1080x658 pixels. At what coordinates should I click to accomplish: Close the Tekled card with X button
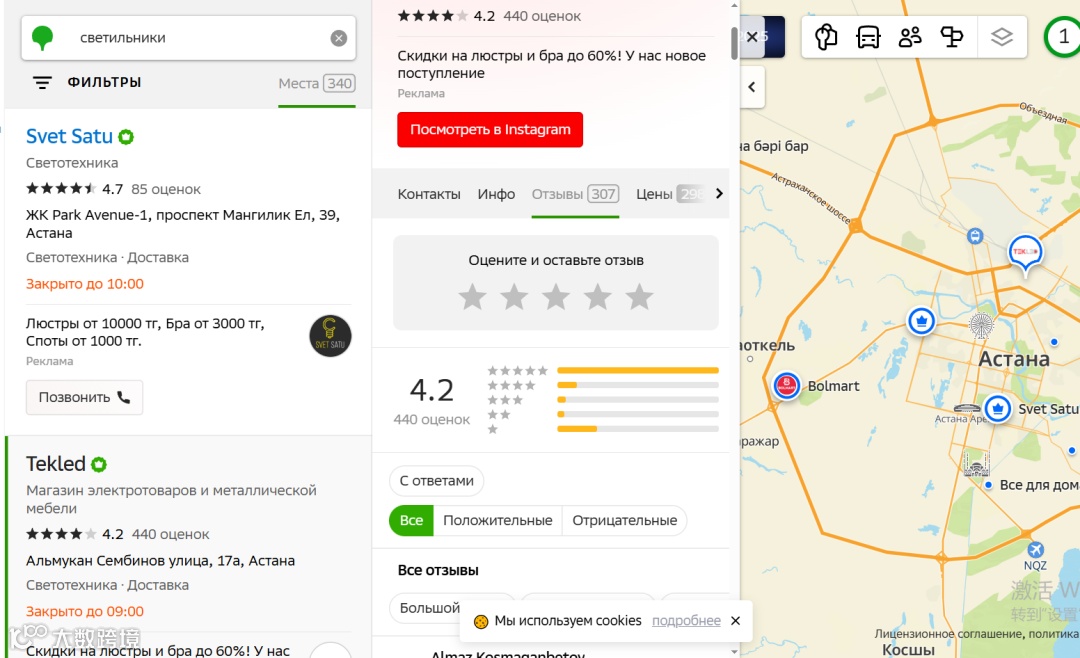tap(753, 37)
